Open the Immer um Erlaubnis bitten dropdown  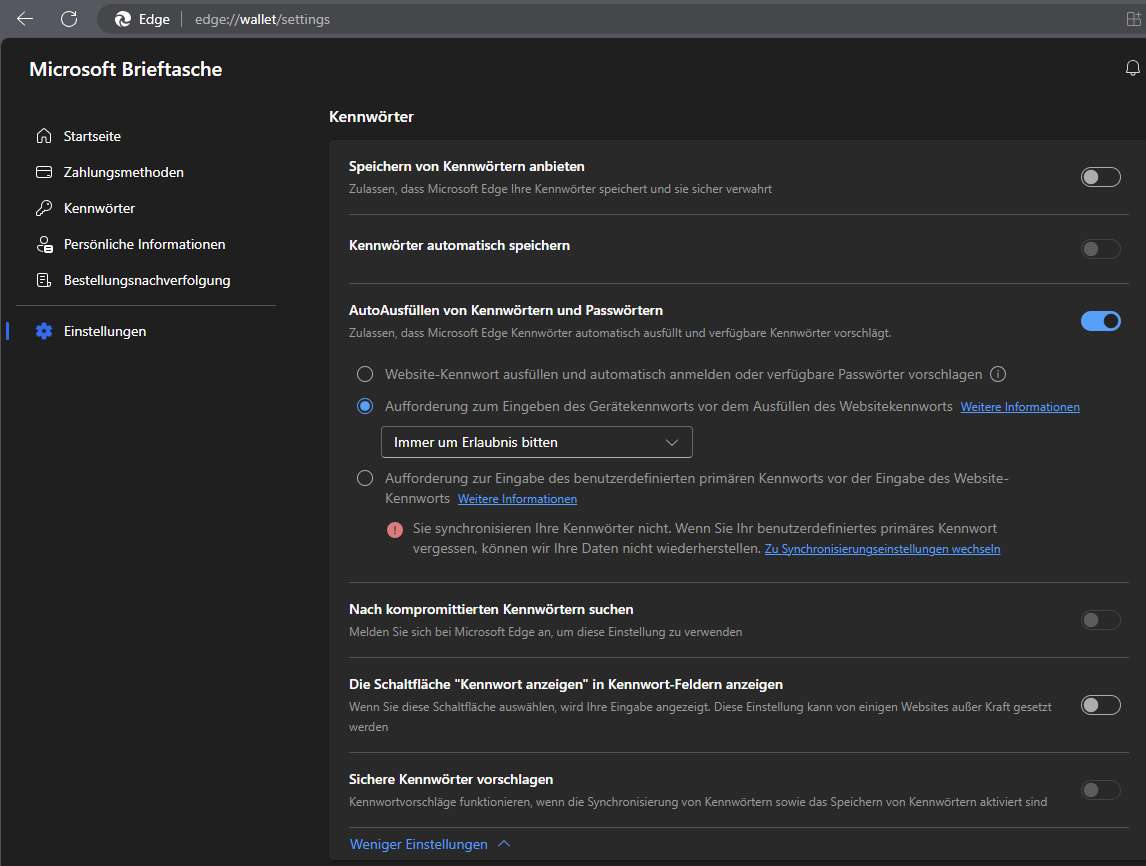pos(536,442)
